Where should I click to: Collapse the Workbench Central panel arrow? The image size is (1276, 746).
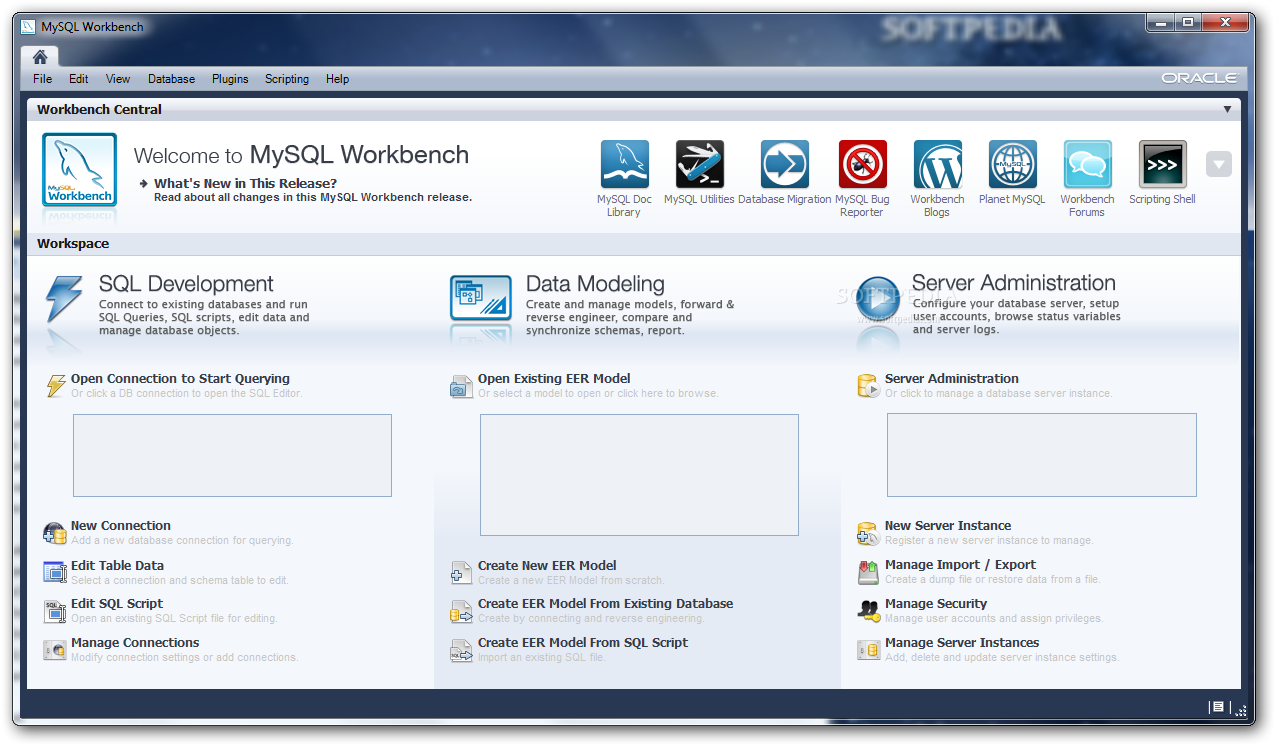click(1227, 109)
